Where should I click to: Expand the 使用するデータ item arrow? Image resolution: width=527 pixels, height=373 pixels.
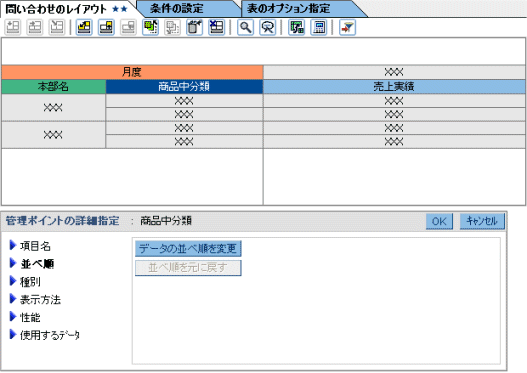tap(13, 334)
